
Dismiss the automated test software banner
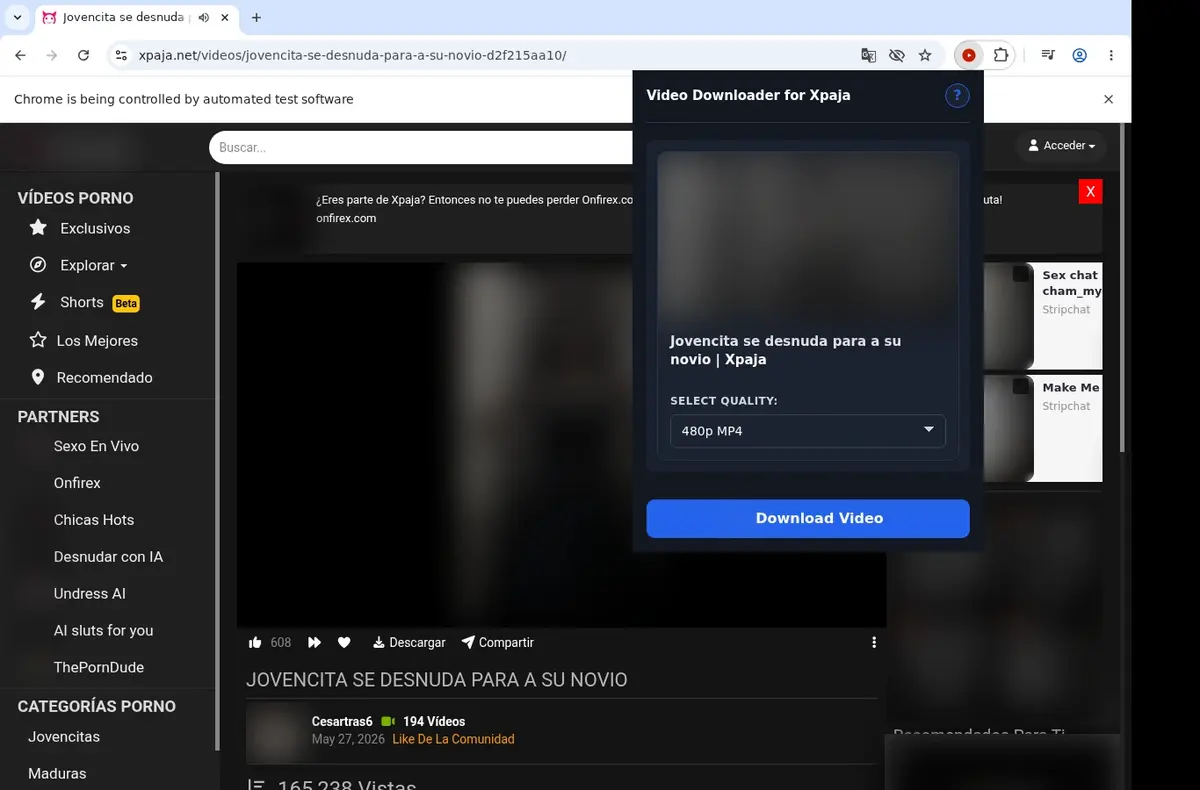click(1108, 99)
